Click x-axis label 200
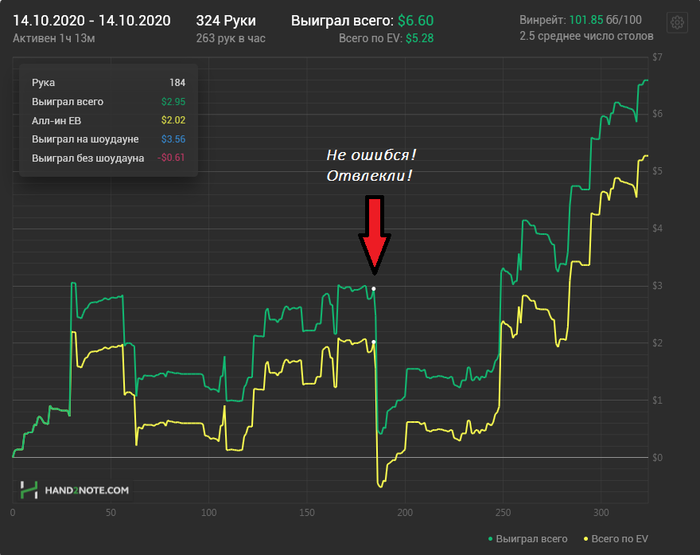This screenshot has height=555, width=700. point(405,513)
